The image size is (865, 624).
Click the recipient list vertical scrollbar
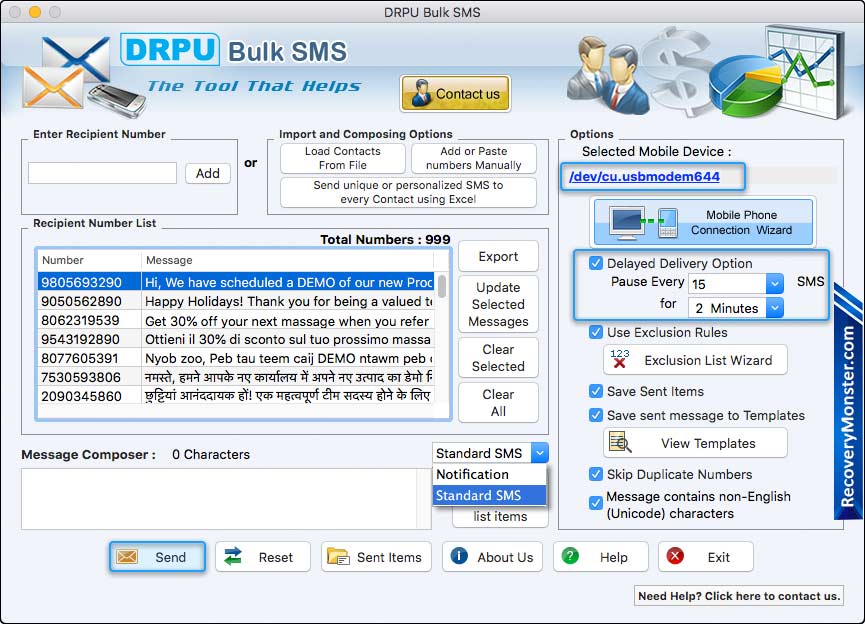point(442,287)
